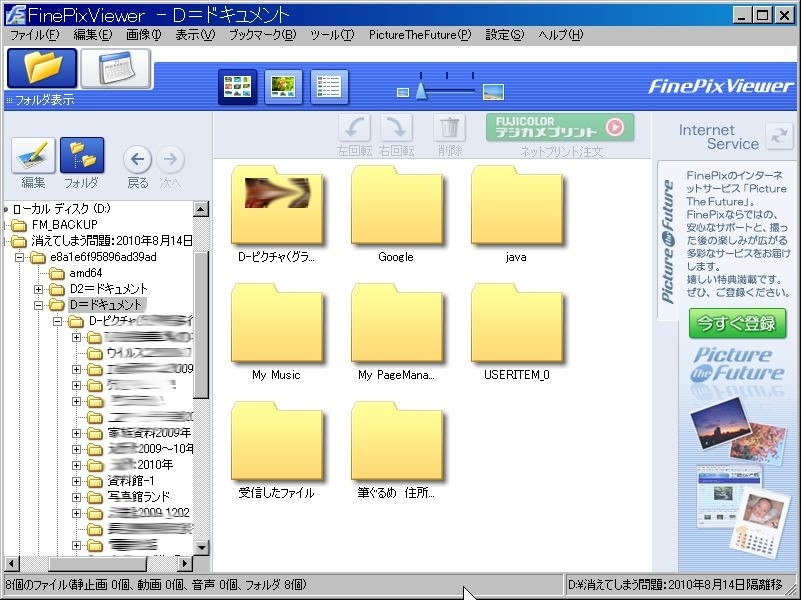Click the thumbnail size slider handle
Viewport: 801px width, 600px height.
tap(421, 92)
